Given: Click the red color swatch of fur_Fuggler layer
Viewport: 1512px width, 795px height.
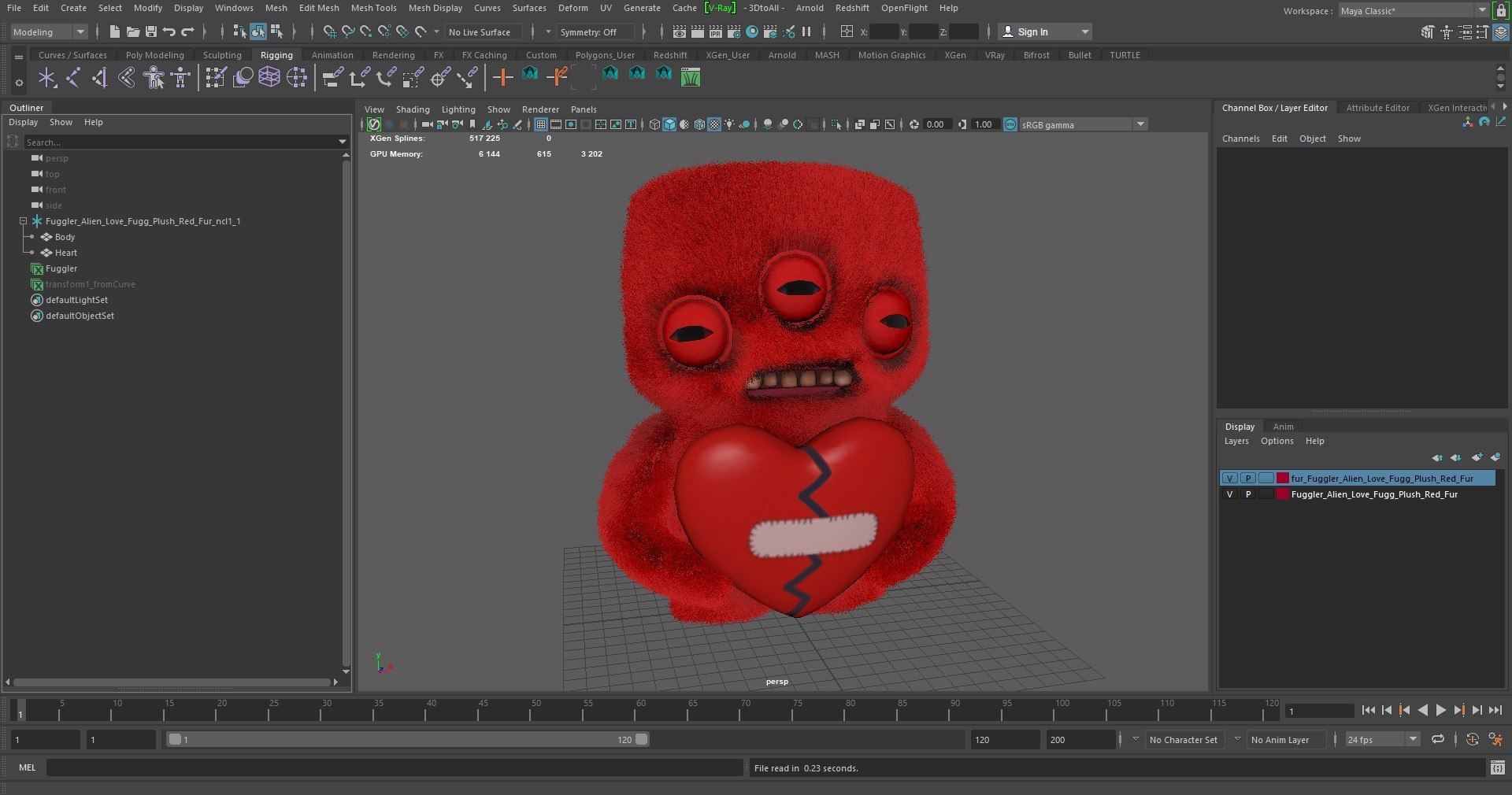Looking at the screenshot, I should click(1282, 479).
